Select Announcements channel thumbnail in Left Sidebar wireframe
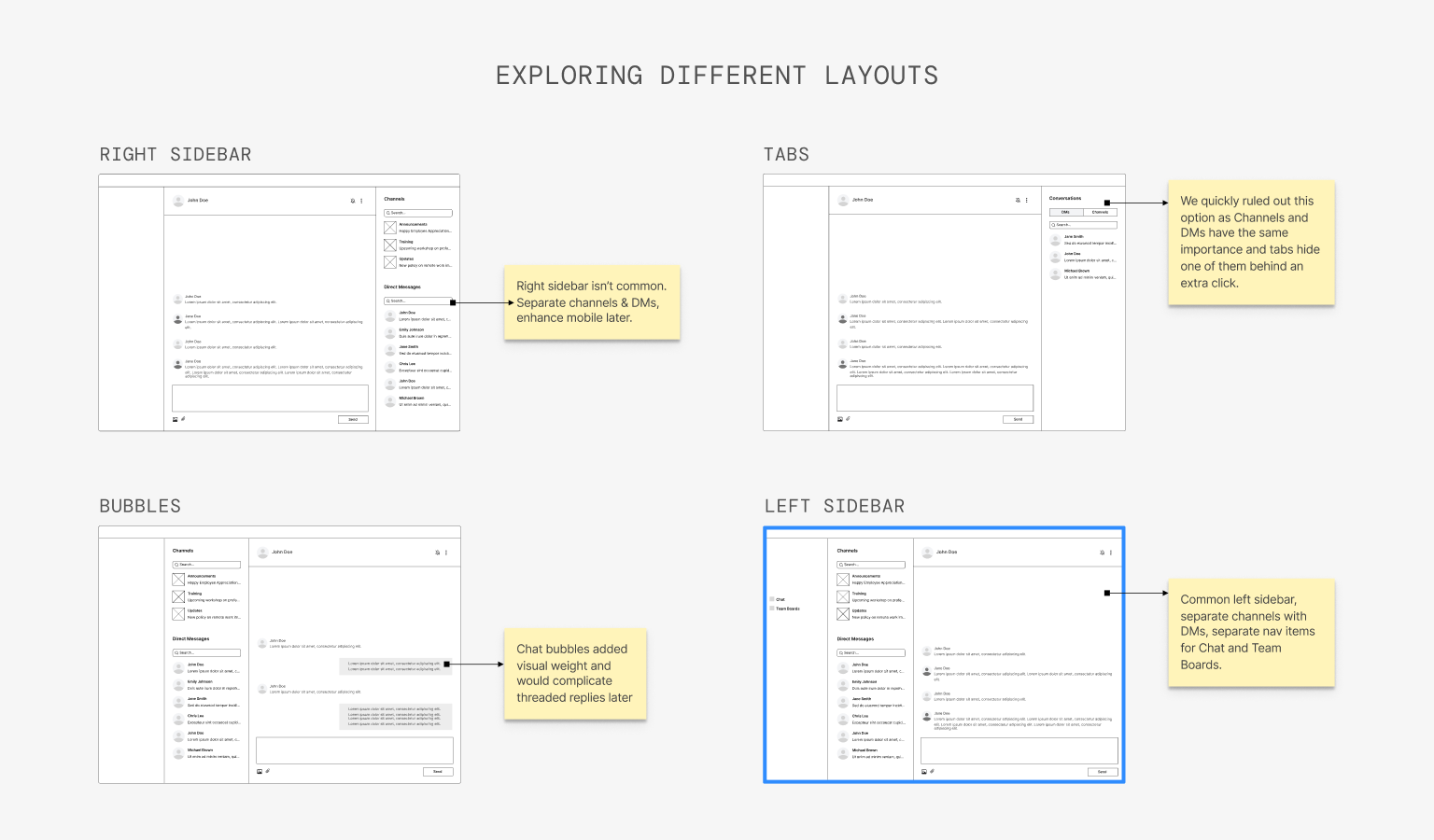The width and height of the screenshot is (1434, 840). 843,580
